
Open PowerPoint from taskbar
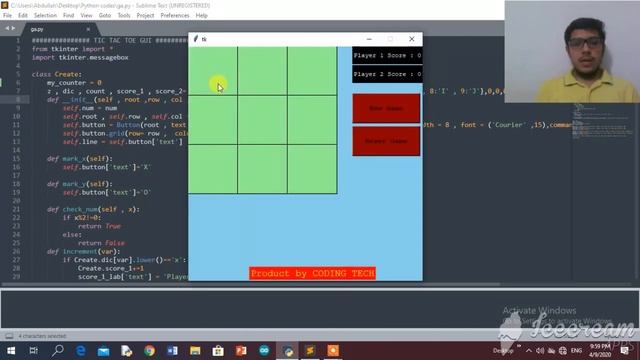pyautogui.click(x=241, y=351)
